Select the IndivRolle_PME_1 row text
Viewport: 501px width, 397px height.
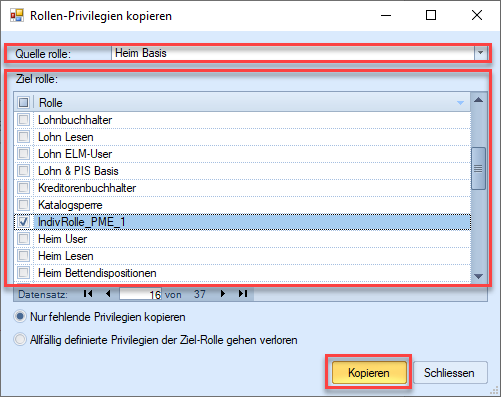click(82, 222)
